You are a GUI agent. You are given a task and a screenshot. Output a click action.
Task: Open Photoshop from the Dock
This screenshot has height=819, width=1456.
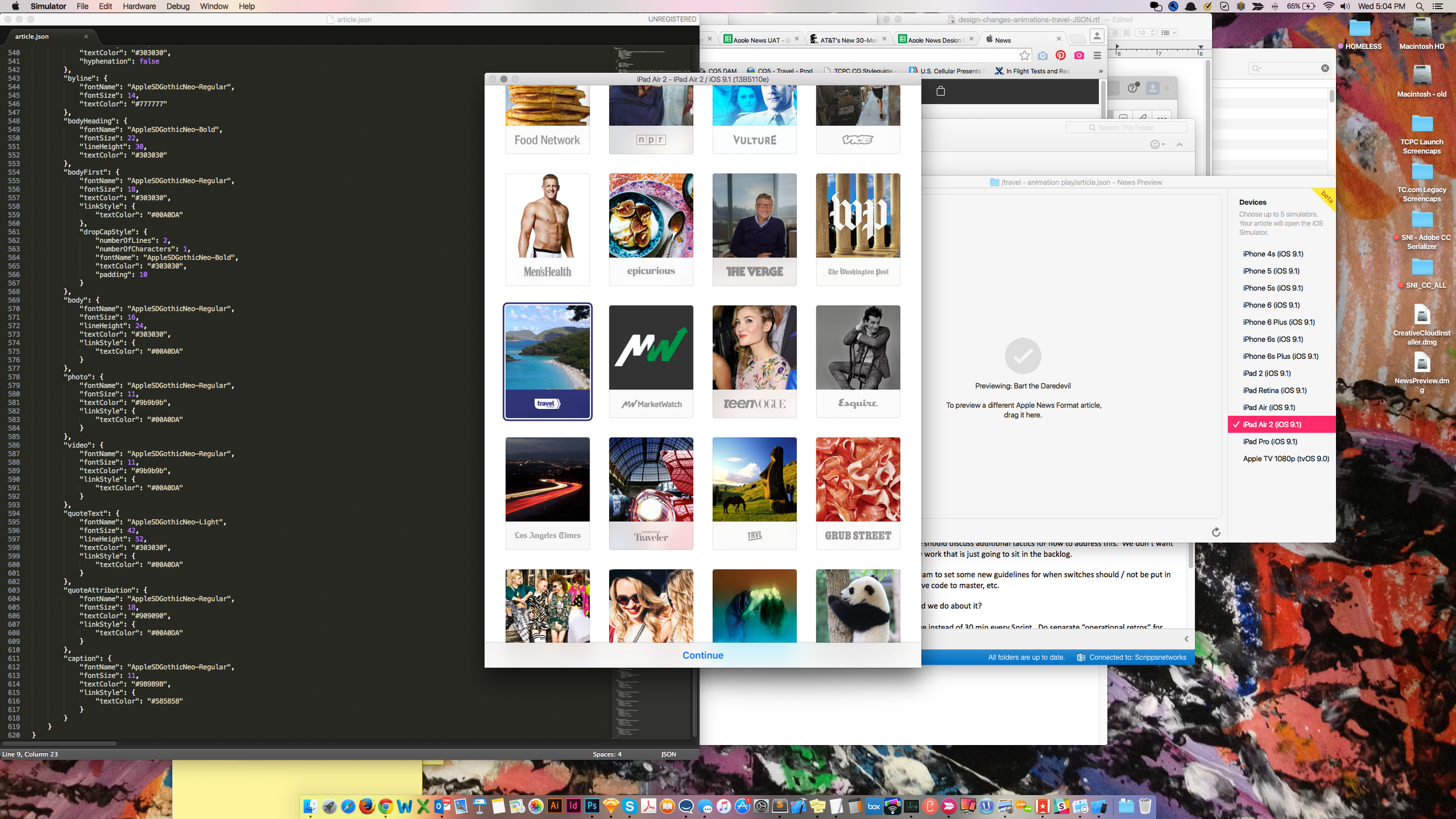click(592, 806)
